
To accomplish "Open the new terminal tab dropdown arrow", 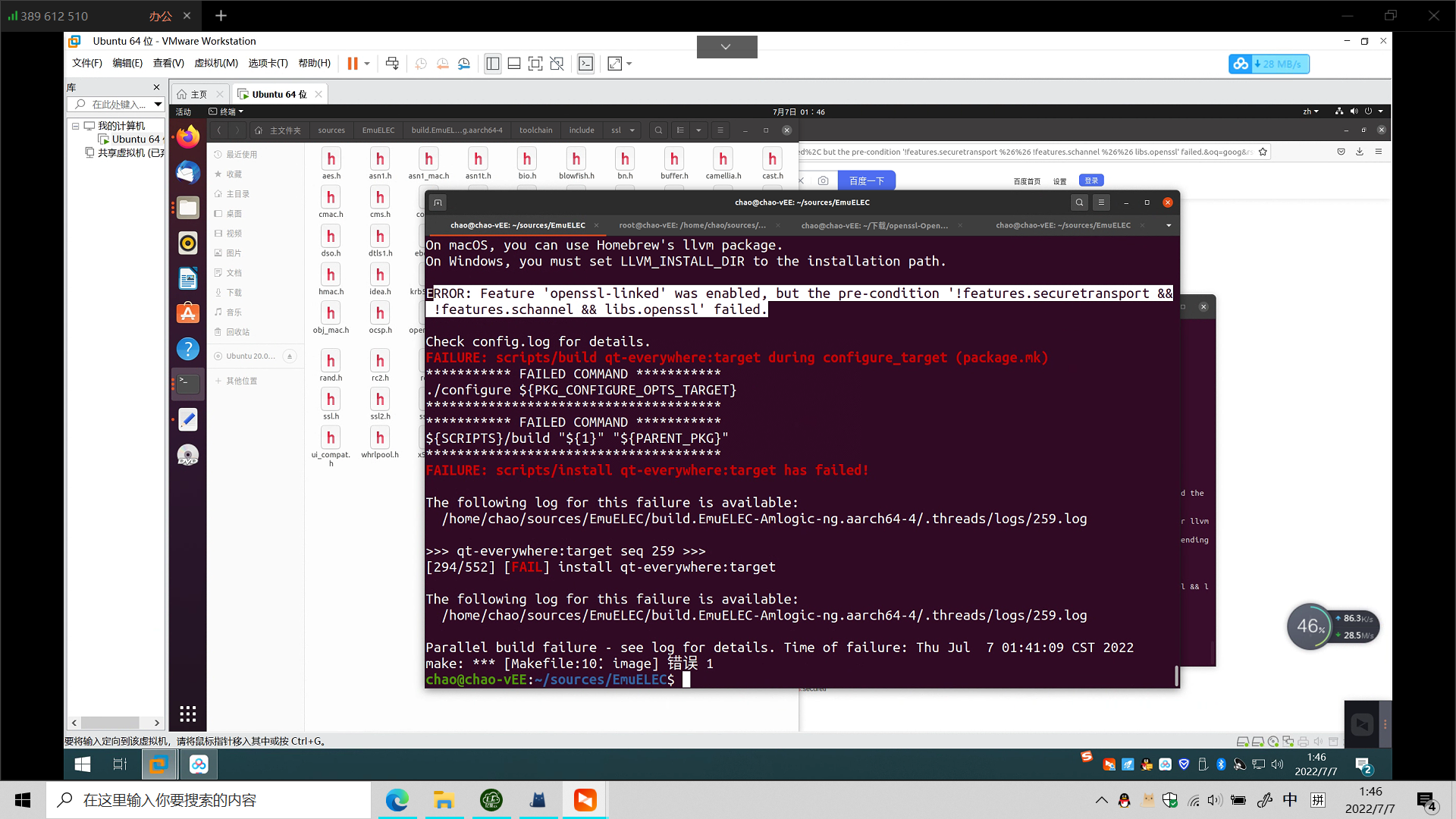I will coord(1167,225).
